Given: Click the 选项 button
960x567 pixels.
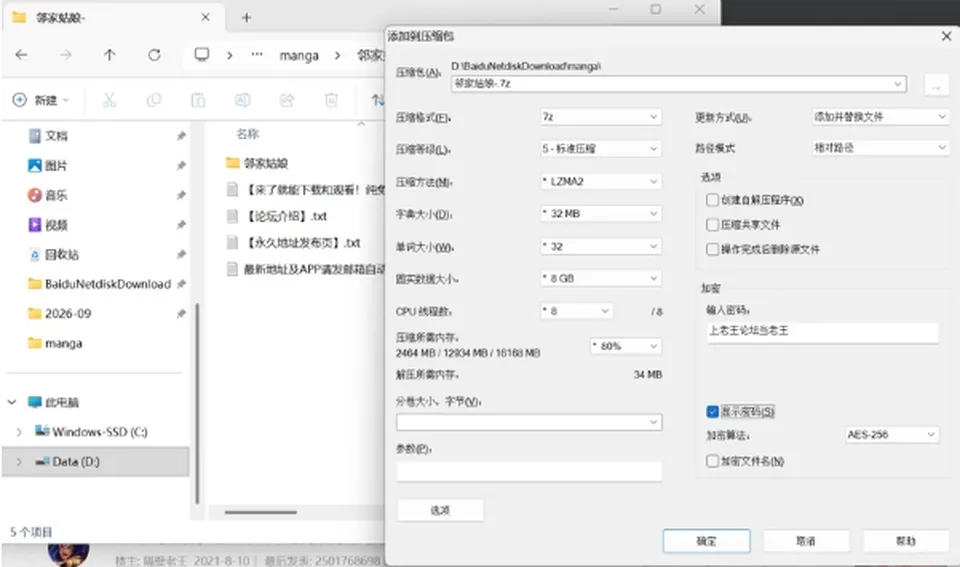Looking at the screenshot, I should coord(440,510).
